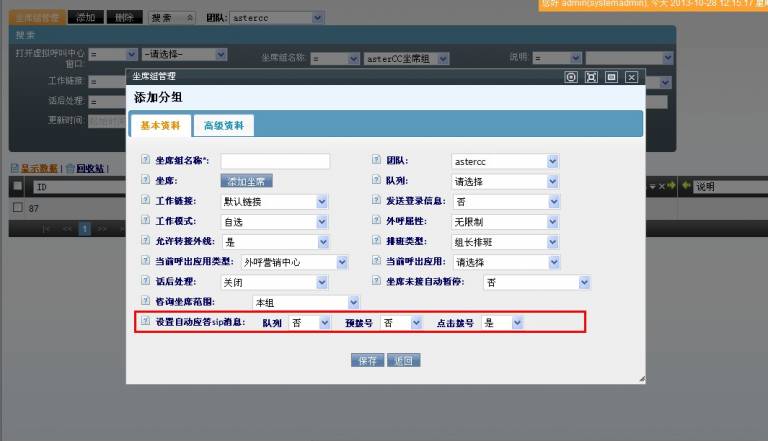768x441 pixels.
Task: Click into the 坐席组名称 text field
Action: pyautogui.click(x=275, y=161)
